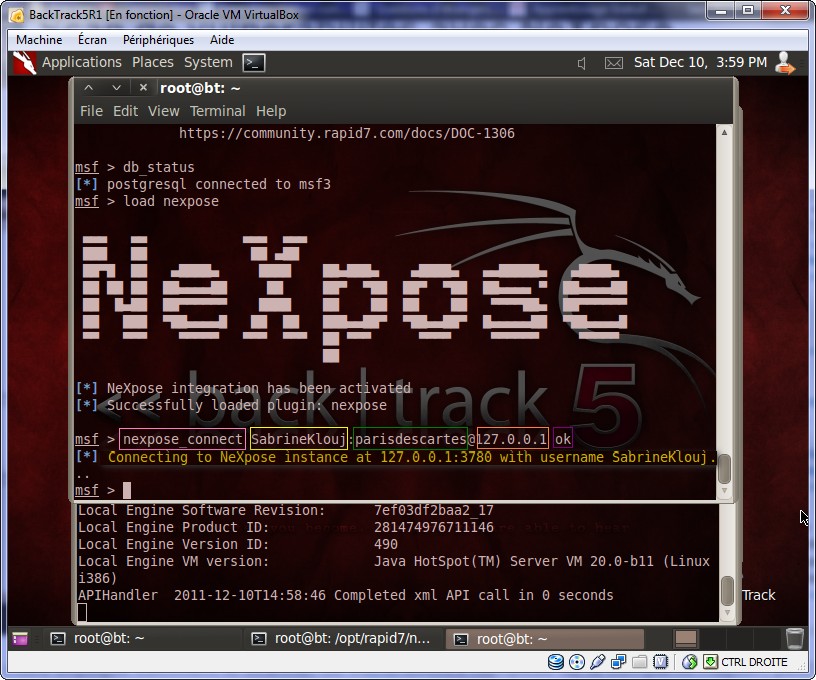The width and height of the screenshot is (816, 680).
Task: Click 'Local Engine VM version:' label
Action: [173, 561]
